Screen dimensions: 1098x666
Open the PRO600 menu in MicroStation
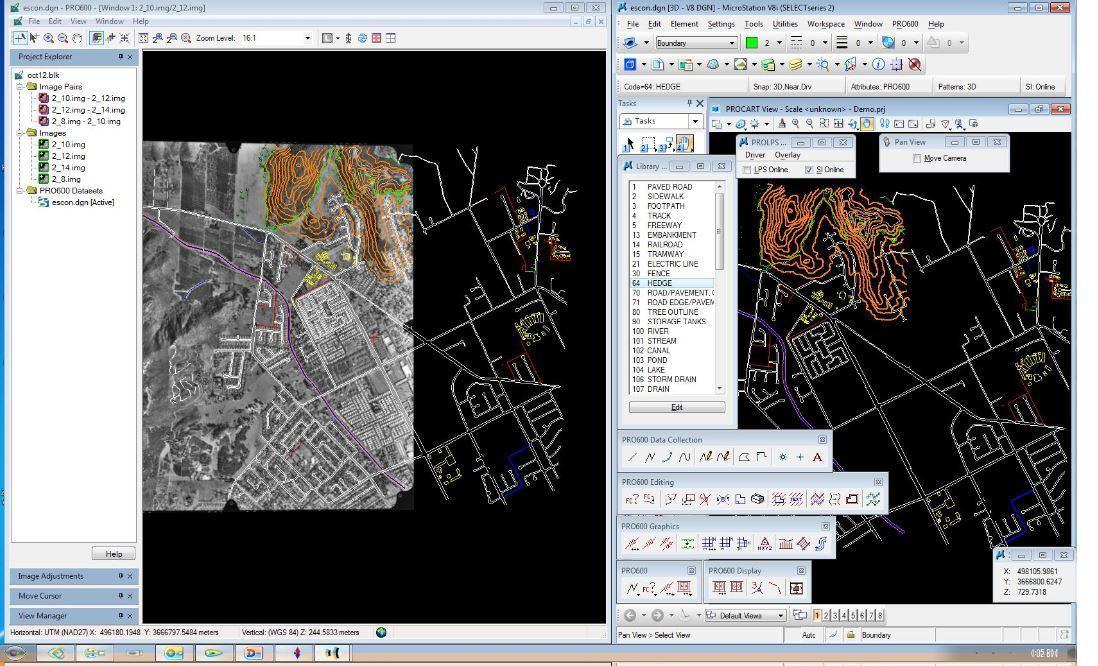click(x=904, y=24)
